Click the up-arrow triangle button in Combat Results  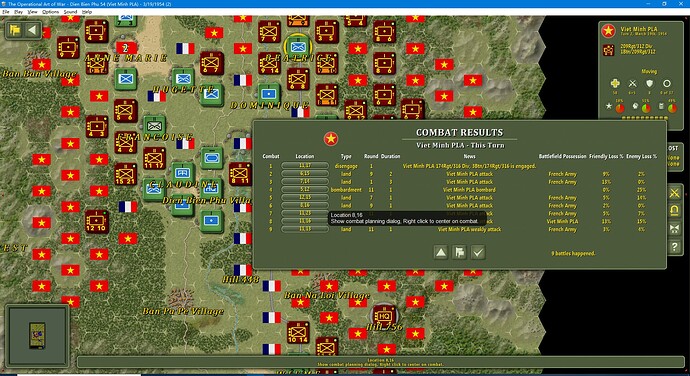click(440, 252)
